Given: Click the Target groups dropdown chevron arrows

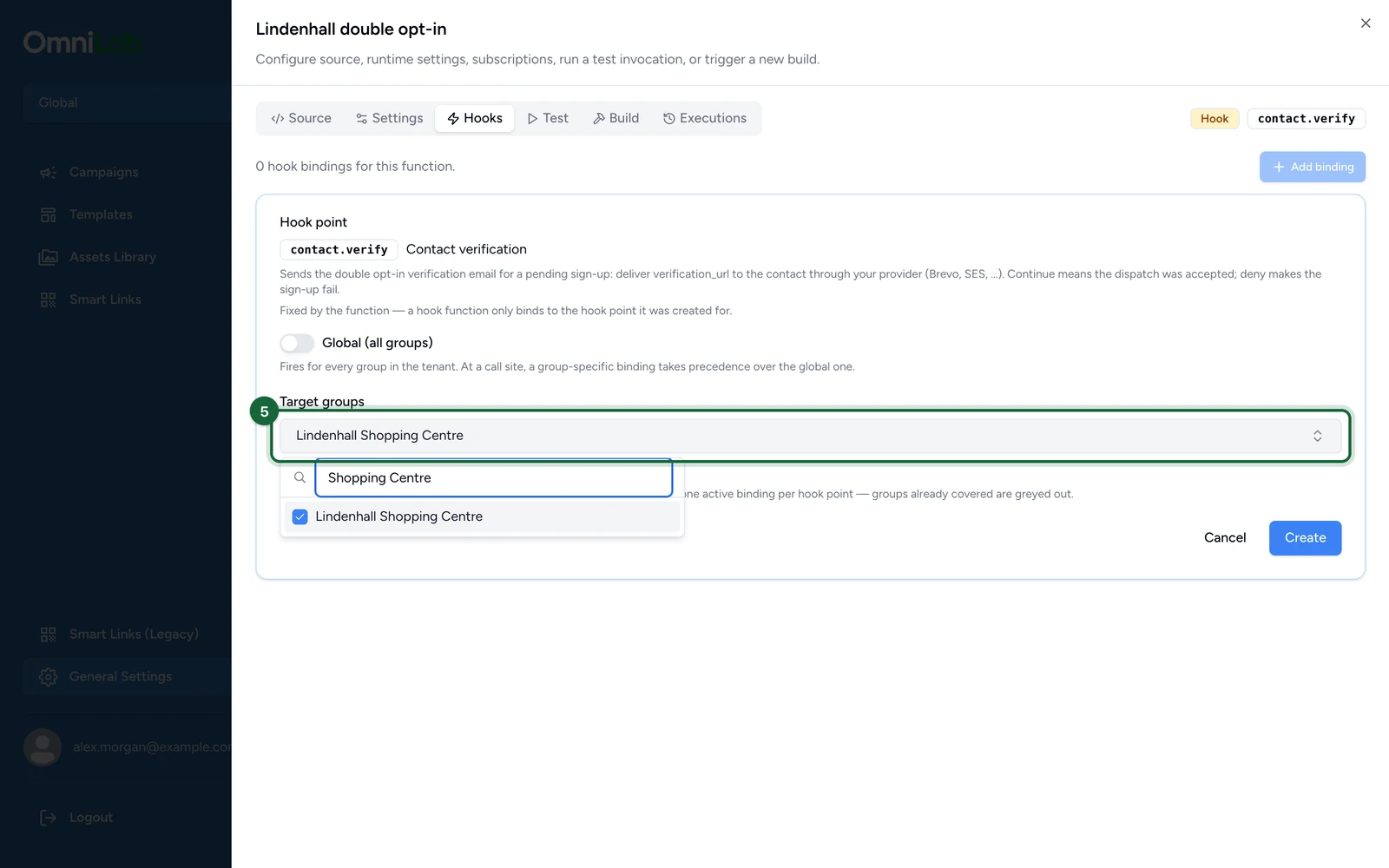Looking at the screenshot, I should pos(1317,436).
